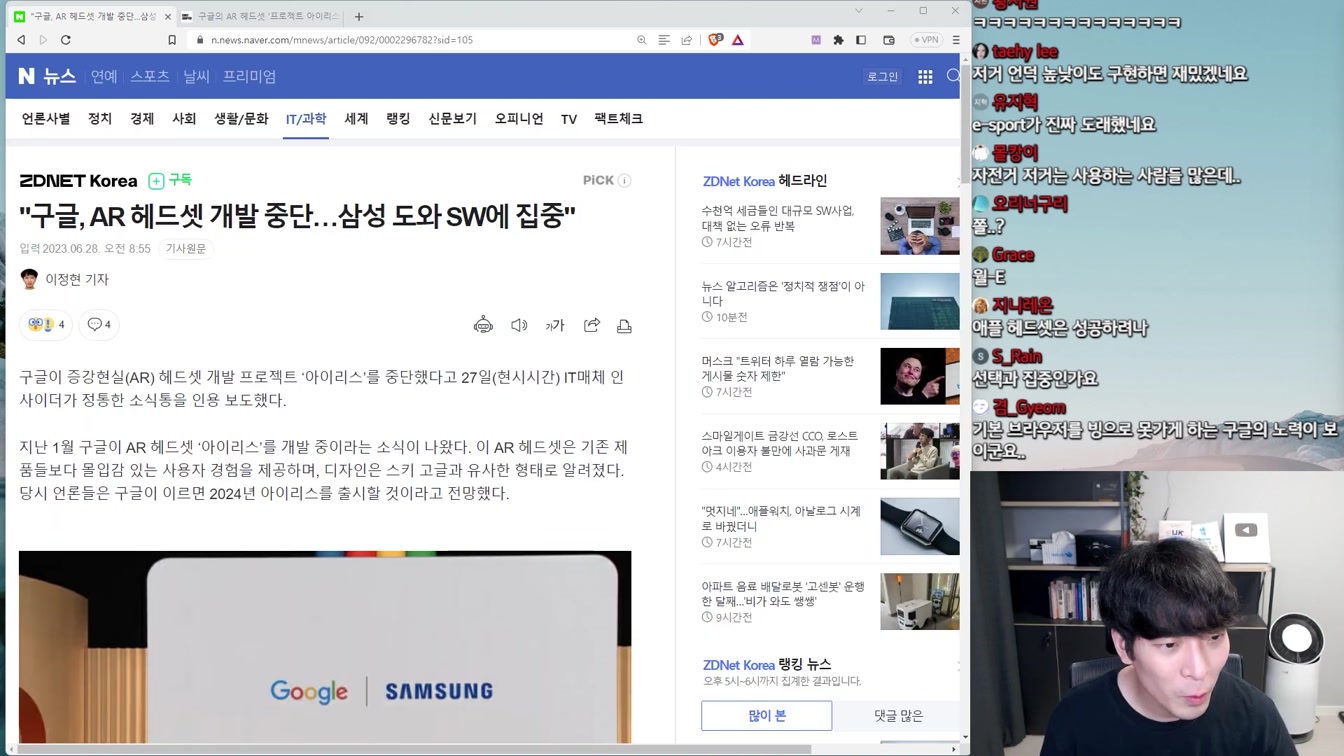The width and height of the screenshot is (1344, 756).
Task: Go back with the browser back arrow
Action: point(21,40)
